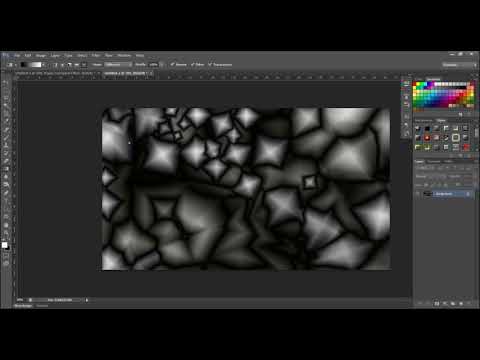This screenshot has height=360, width=480.
Task: Select the Hand tool
Action: [6, 225]
